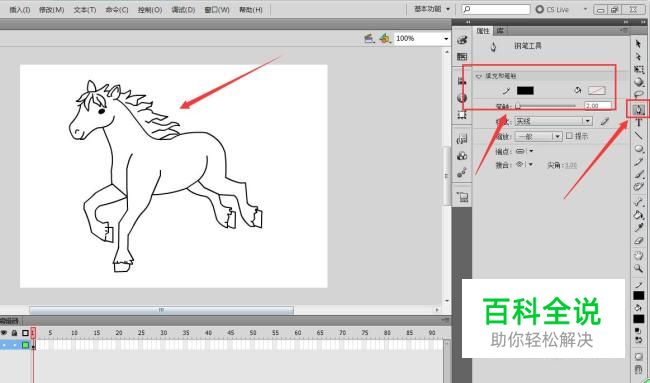Select the Deco tool
Image resolution: width=650 pixels, height=383 pixels.
tap(639, 187)
